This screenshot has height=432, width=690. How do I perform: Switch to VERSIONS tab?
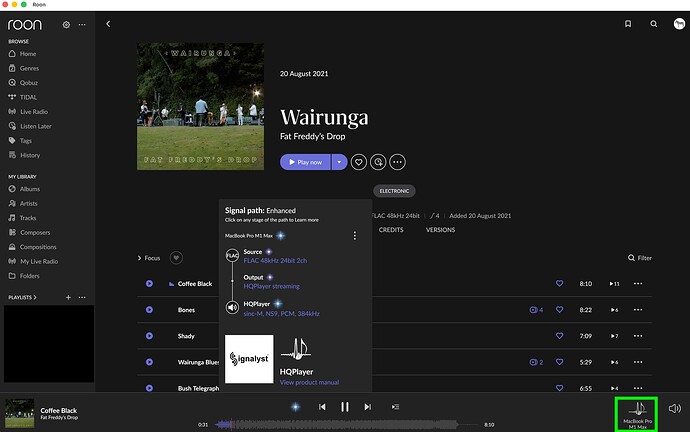coord(440,230)
